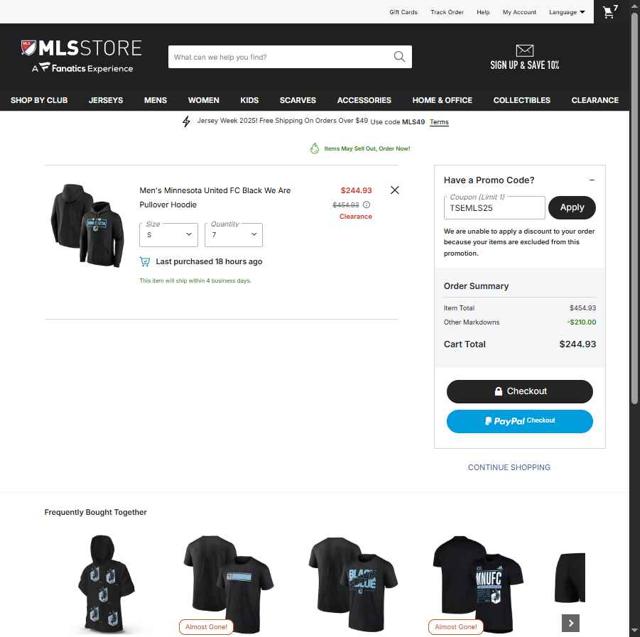Click the Sign Up & Save 10% envelope icon
640x637 pixels.
(x=524, y=51)
